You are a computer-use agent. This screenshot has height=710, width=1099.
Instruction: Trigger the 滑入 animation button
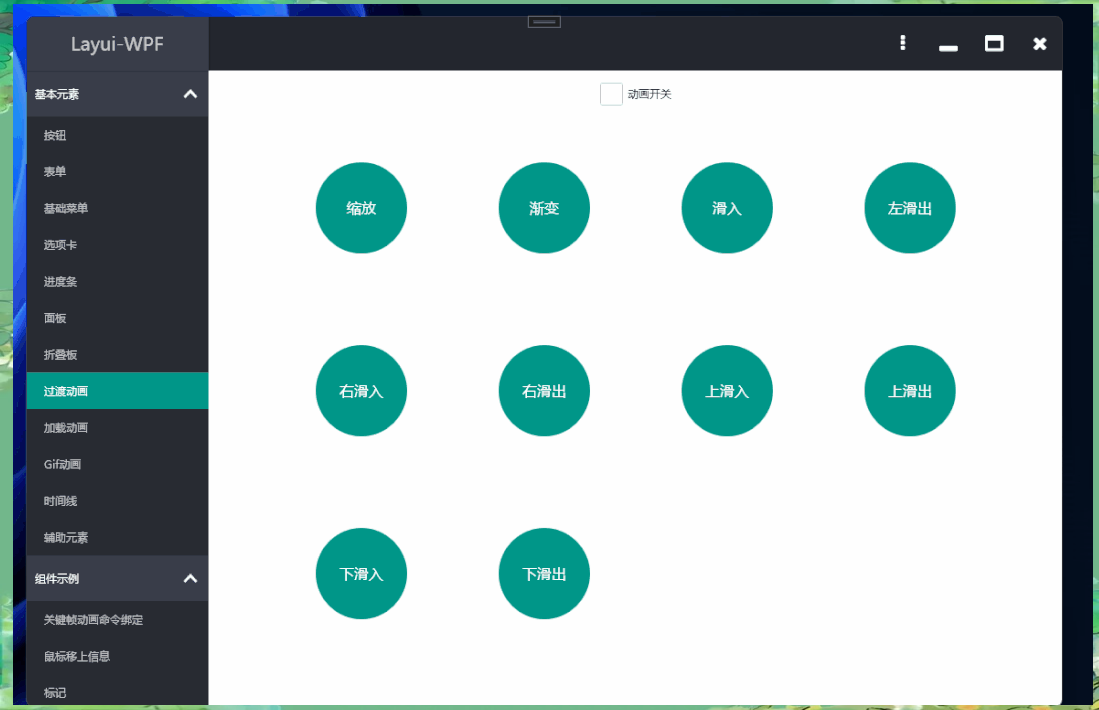point(727,208)
